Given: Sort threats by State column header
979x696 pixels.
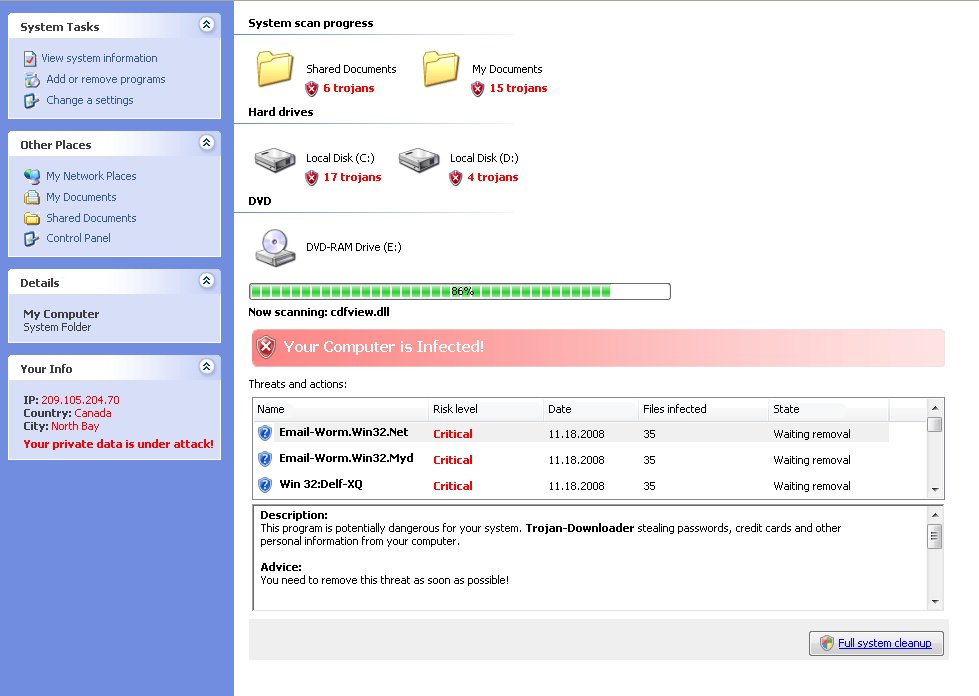Looking at the screenshot, I should click(829, 409).
